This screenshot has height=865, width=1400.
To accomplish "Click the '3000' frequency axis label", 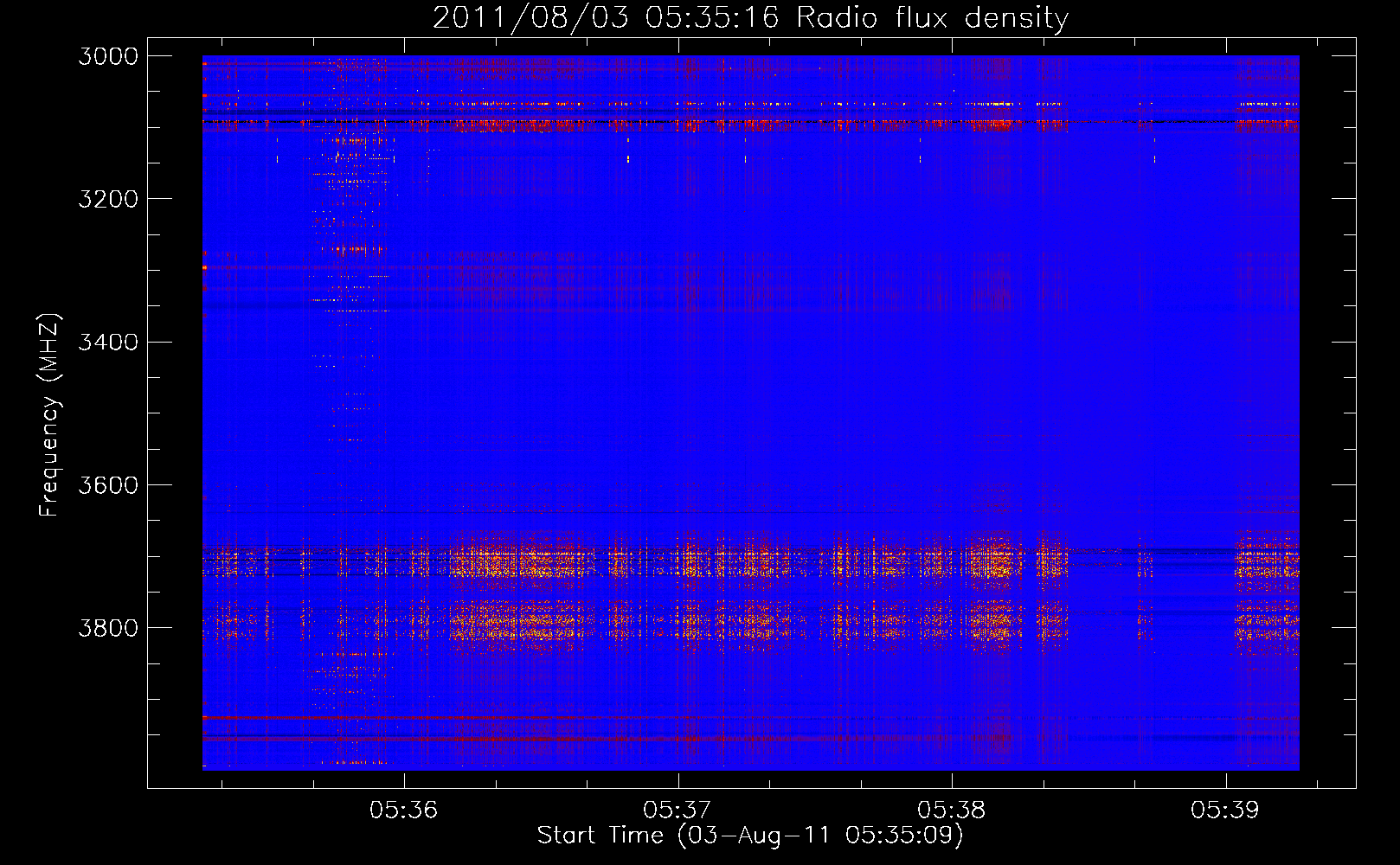I will tap(108, 56).
